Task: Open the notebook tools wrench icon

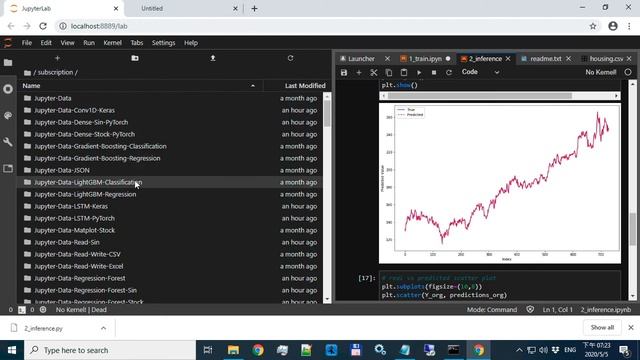Action: tap(8, 142)
